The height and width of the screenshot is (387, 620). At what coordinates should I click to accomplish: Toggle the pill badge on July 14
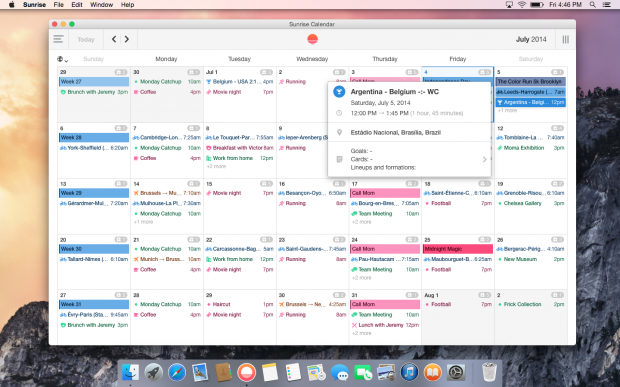point(194,184)
